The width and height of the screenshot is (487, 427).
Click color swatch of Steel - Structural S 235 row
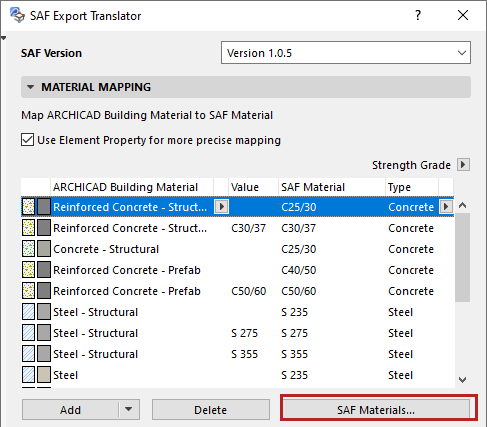[x=44, y=312]
